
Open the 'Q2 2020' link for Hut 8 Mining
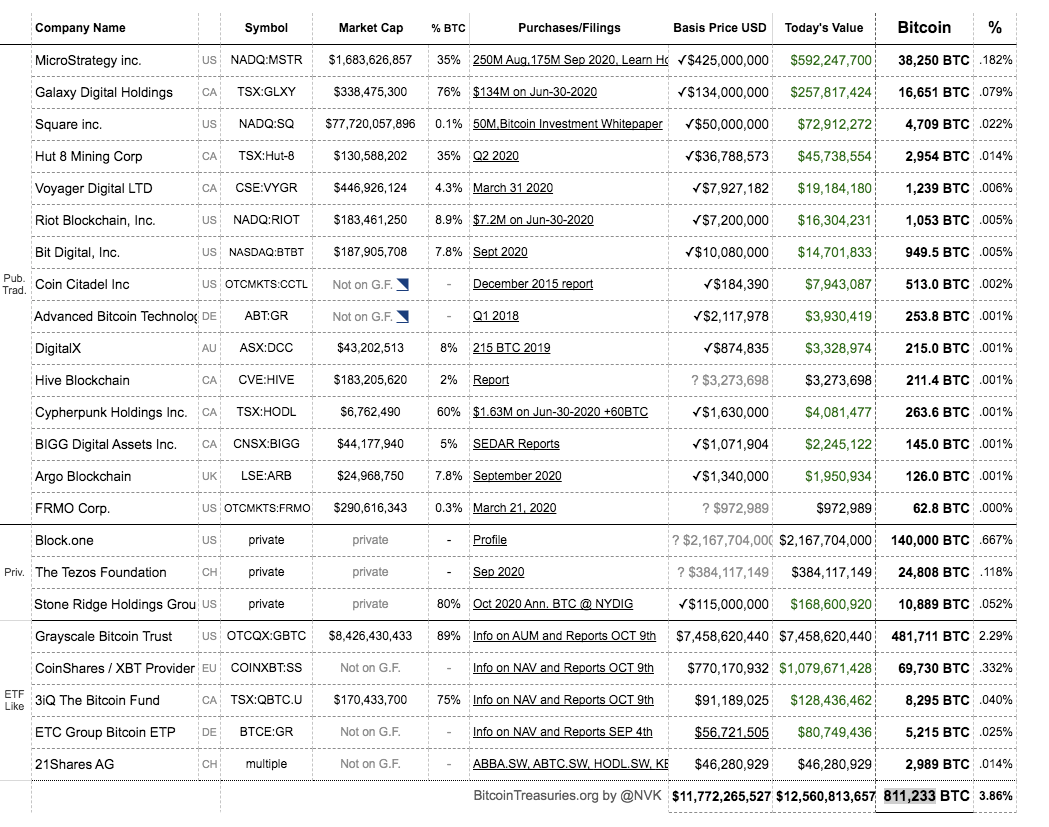point(496,156)
